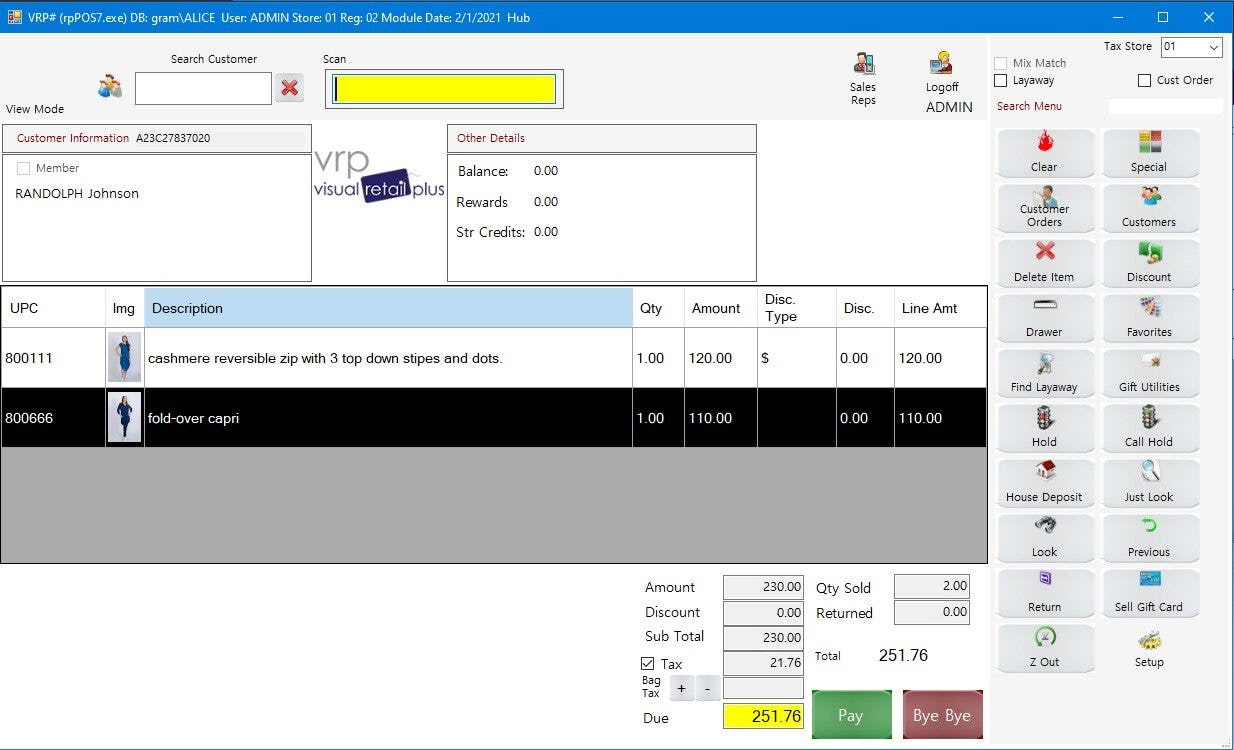Open the Tax Store dropdown

pyautogui.click(x=1192, y=47)
